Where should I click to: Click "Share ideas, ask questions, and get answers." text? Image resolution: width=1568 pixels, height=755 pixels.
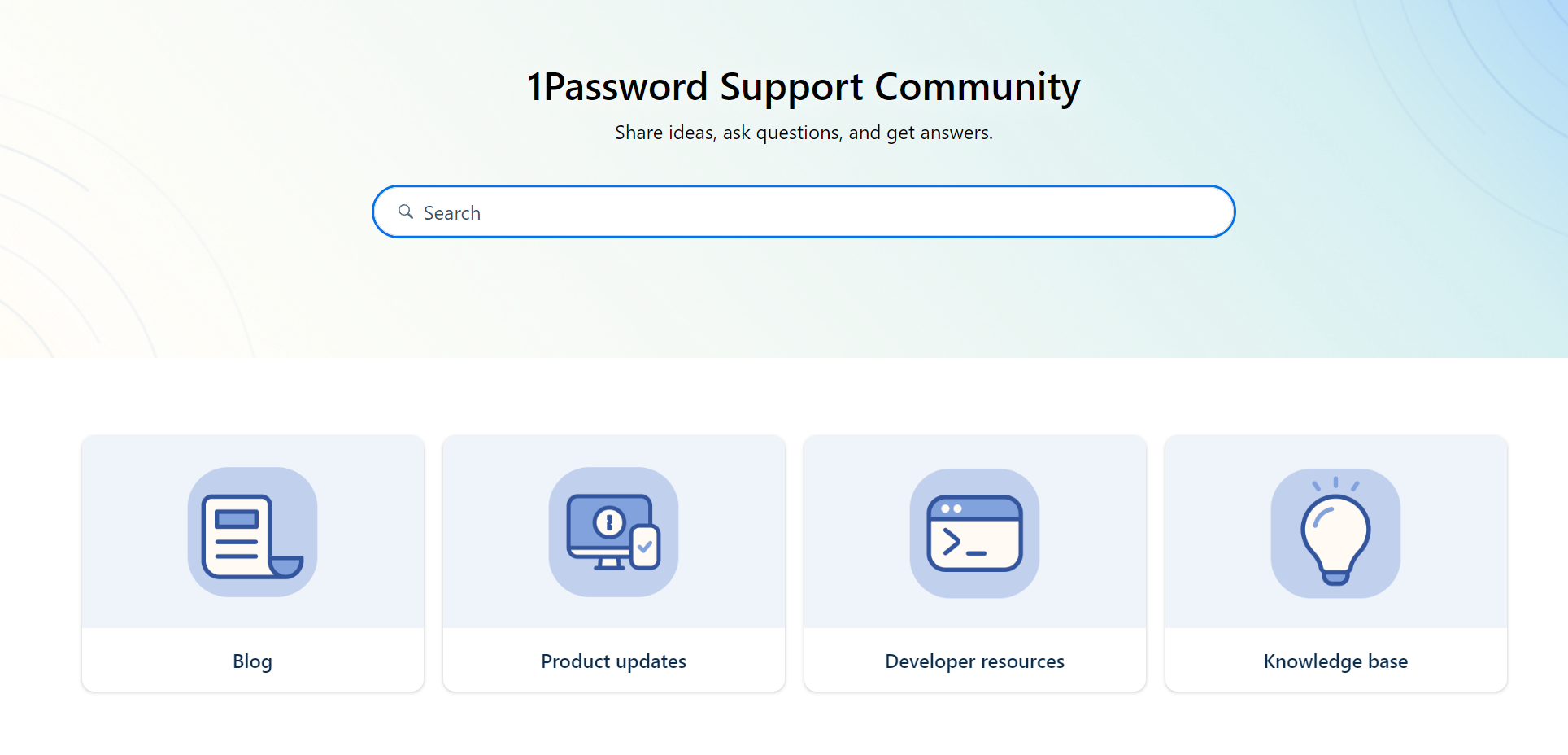coord(804,133)
